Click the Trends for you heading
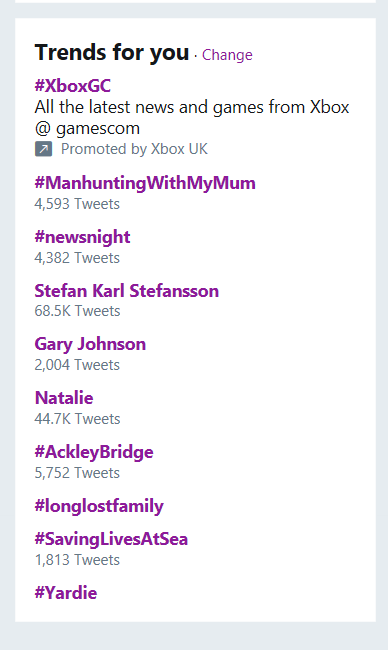 [x=112, y=53]
